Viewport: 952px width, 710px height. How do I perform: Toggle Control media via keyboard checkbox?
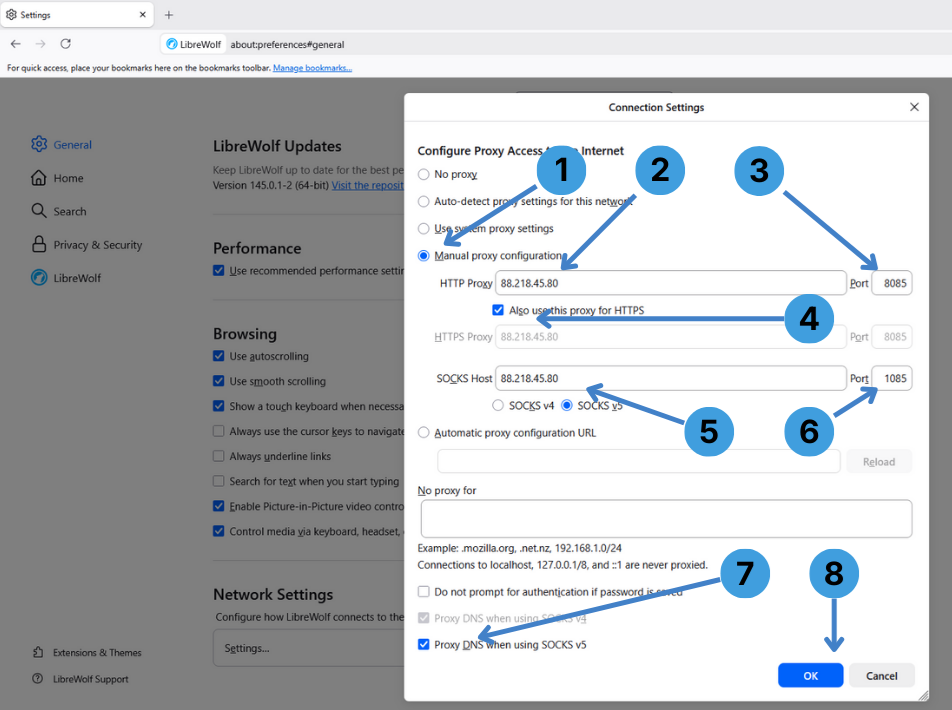(x=219, y=531)
